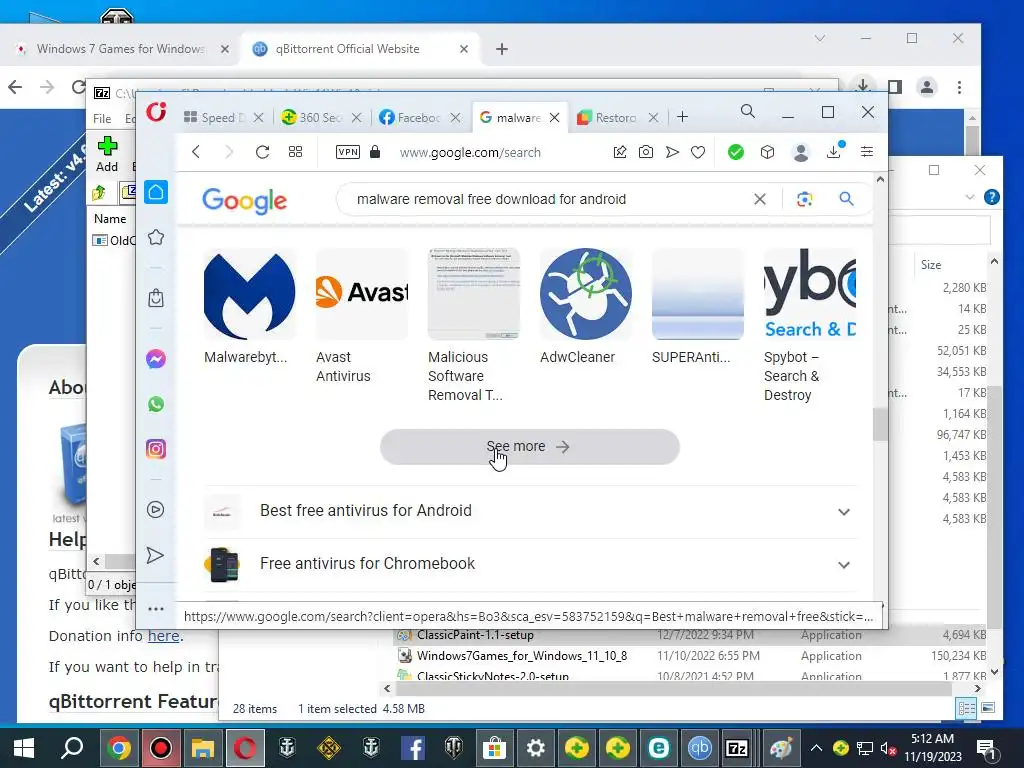Show hidden system tray icons
1024x768 pixels.
point(816,748)
